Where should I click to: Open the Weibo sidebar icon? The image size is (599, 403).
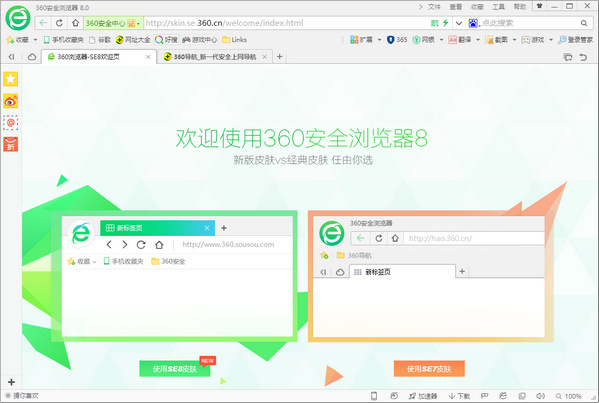[11, 101]
